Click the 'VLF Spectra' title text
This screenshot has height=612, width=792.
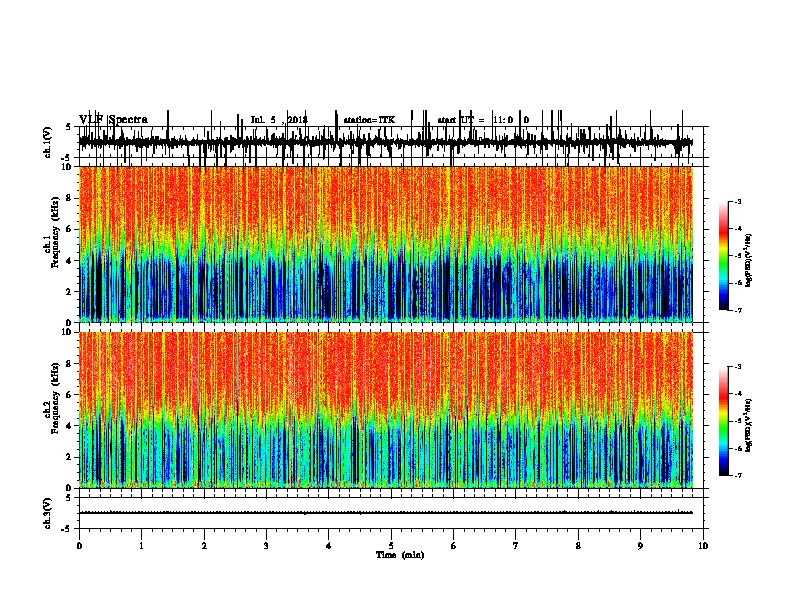point(114,120)
